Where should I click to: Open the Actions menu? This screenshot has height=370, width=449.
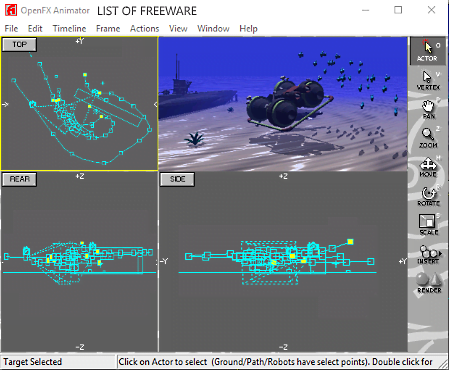(144, 29)
